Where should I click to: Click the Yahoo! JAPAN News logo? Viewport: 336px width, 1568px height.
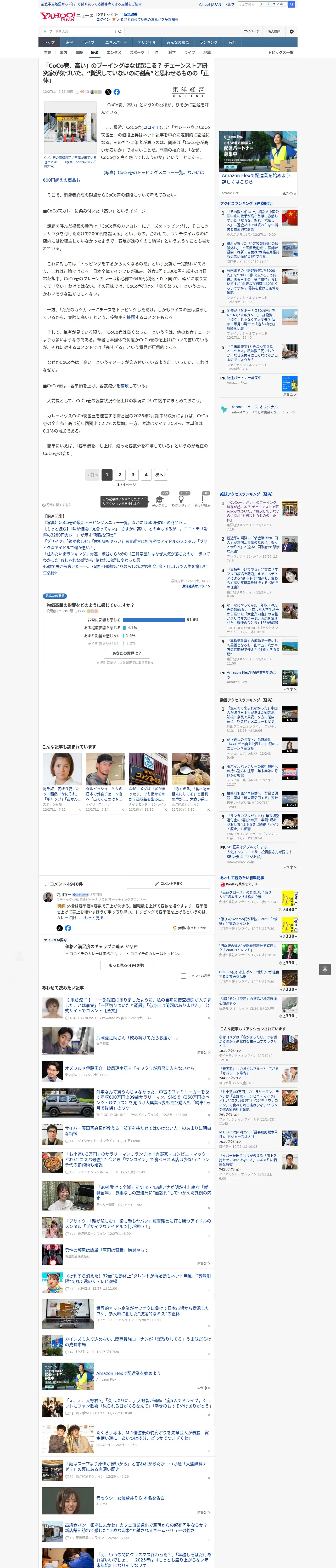coord(66,16)
